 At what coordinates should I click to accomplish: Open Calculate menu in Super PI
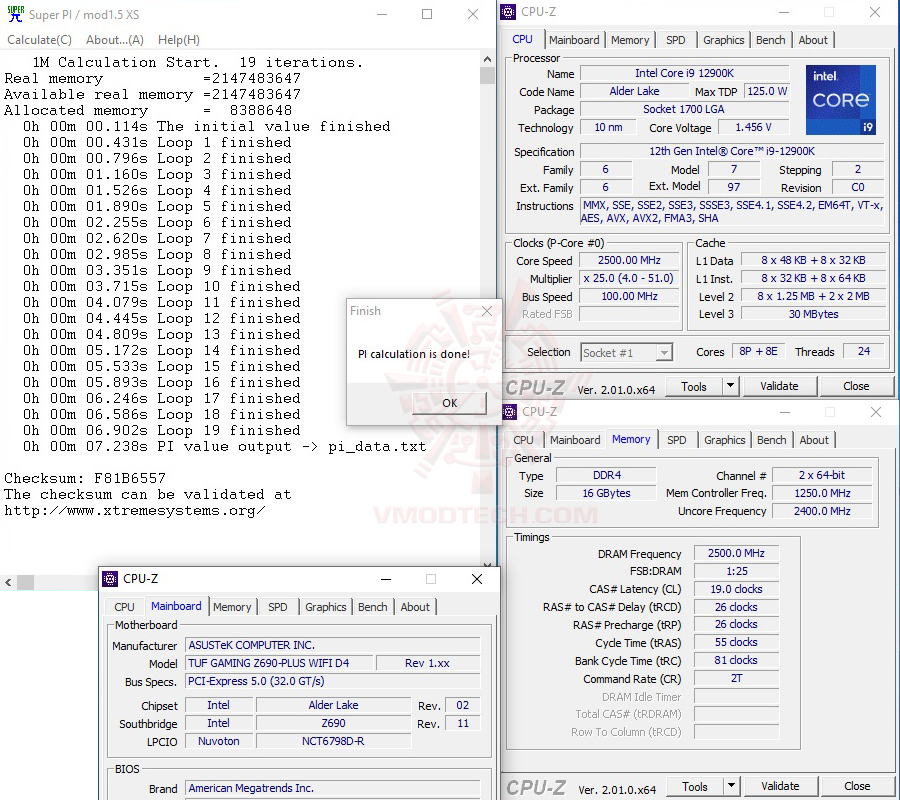coord(39,40)
